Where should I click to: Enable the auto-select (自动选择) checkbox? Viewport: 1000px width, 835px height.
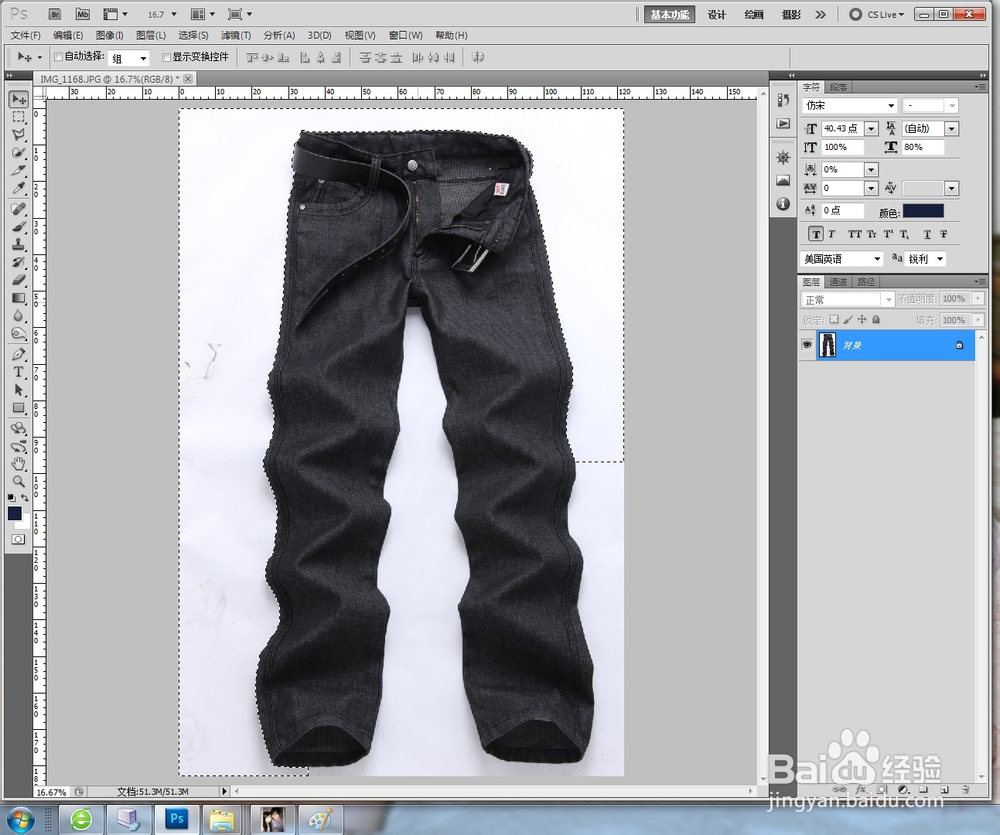[x=58, y=57]
